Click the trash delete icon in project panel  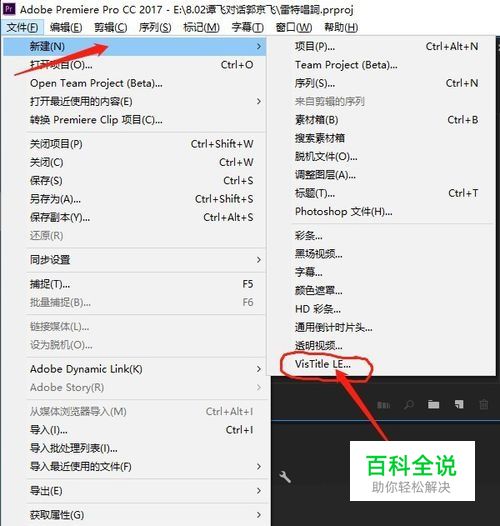coord(484,404)
